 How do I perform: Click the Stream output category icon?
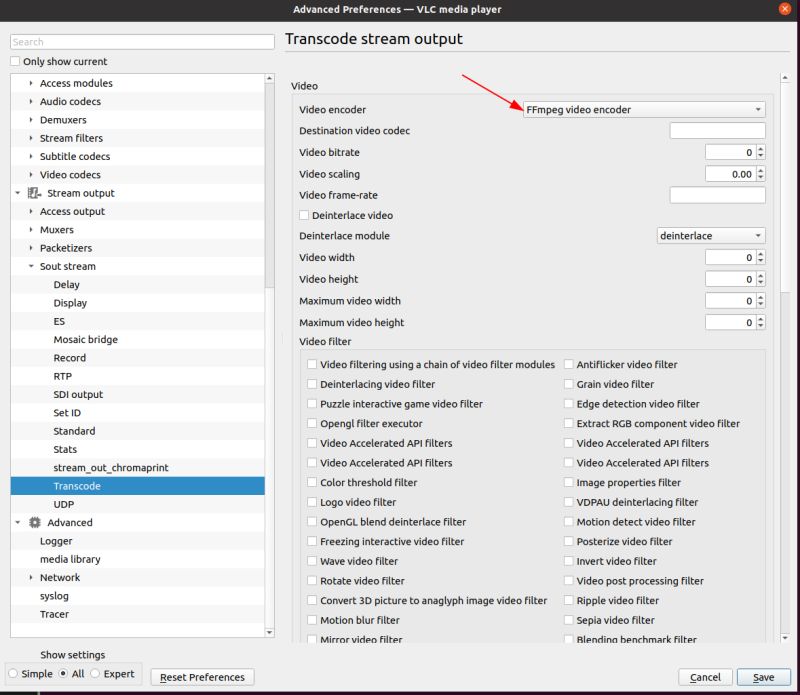(x=34, y=193)
